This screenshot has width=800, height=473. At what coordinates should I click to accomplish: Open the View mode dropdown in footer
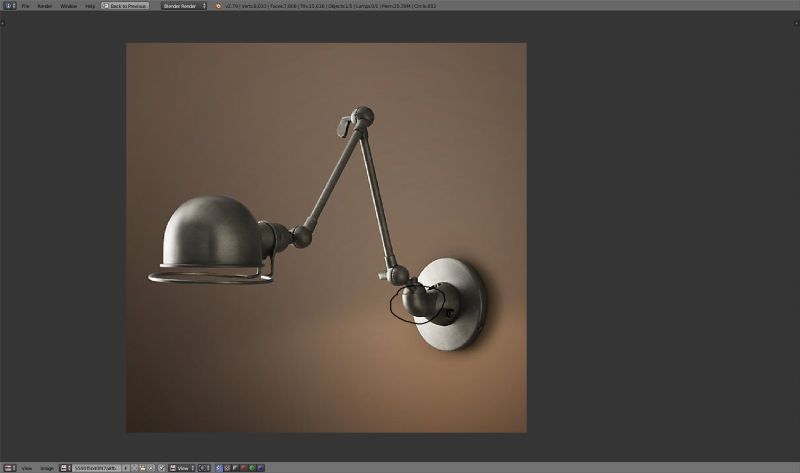pos(182,468)
